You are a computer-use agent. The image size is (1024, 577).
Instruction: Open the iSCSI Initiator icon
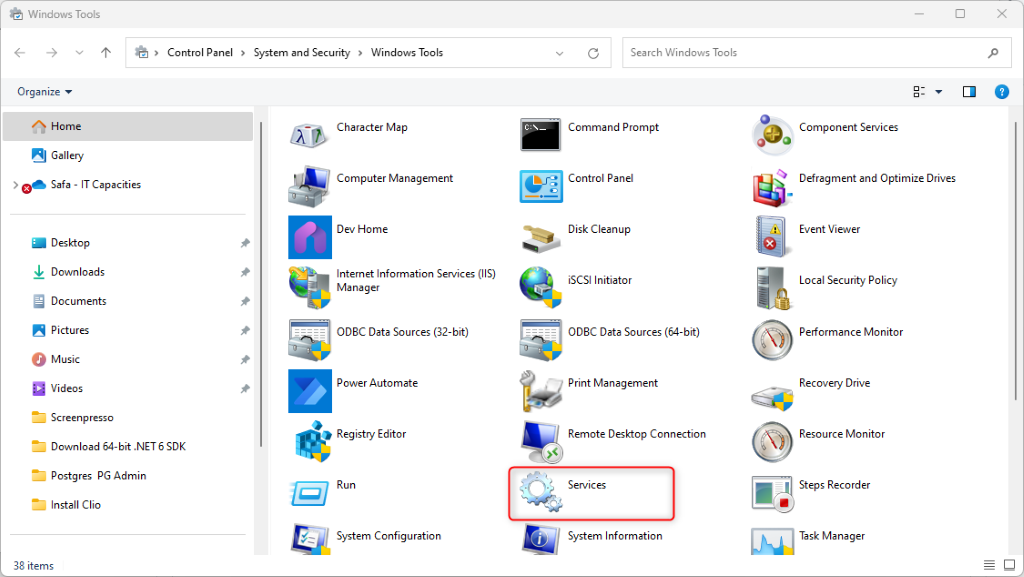coord(541,288)
